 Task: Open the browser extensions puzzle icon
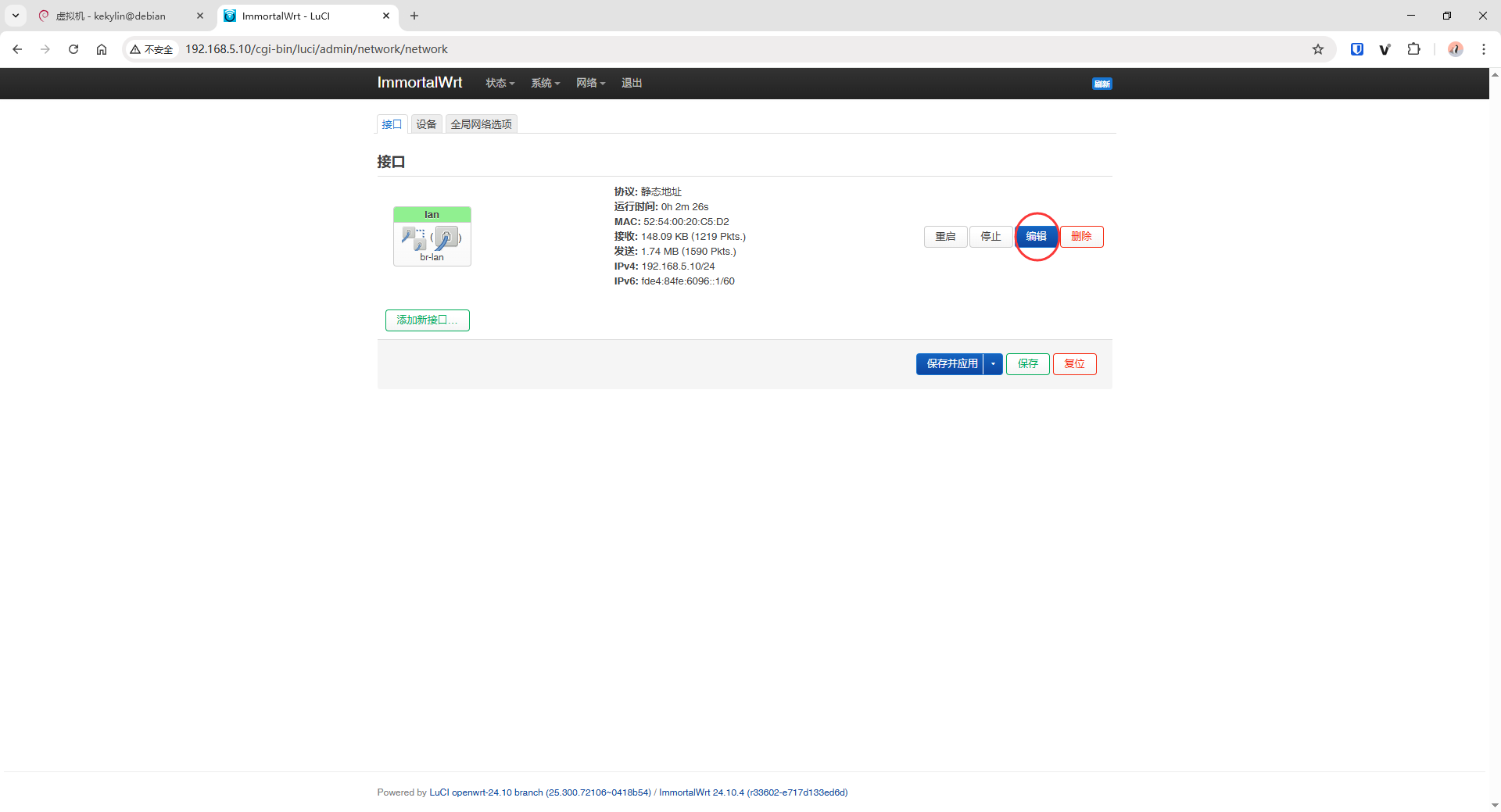pos(1413,49)
